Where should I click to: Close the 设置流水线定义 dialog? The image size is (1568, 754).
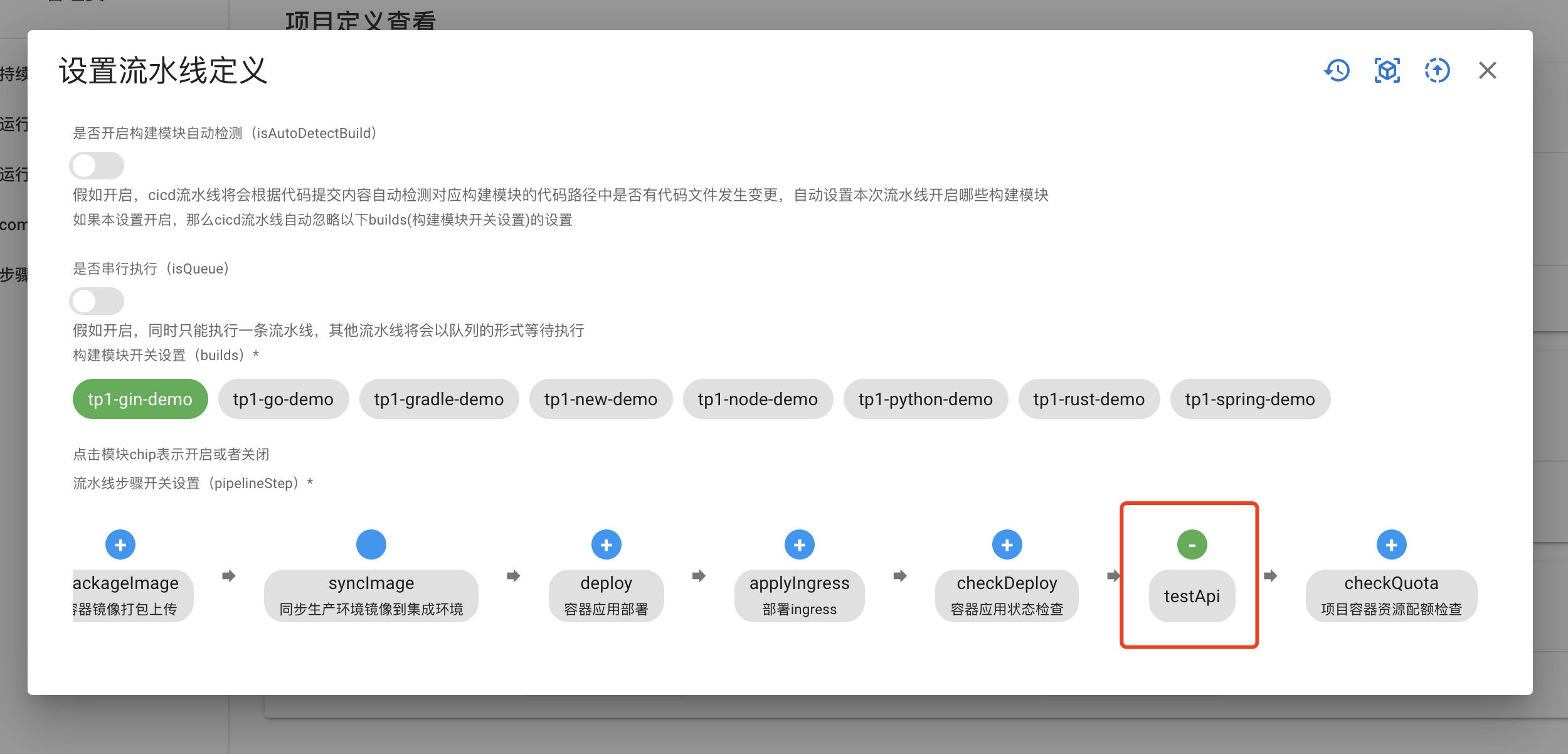click(1487, 70)
